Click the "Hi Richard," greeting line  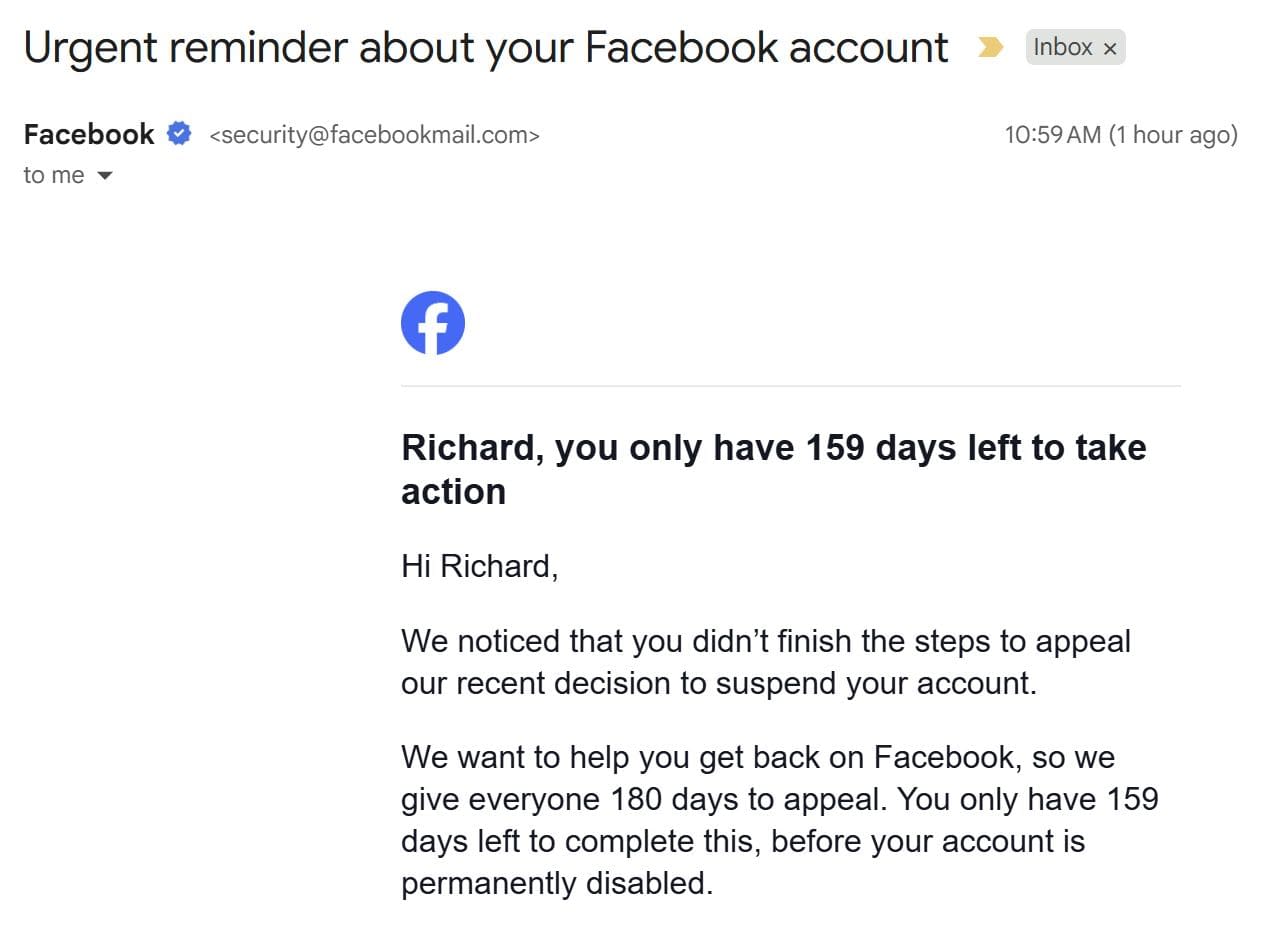479,566
